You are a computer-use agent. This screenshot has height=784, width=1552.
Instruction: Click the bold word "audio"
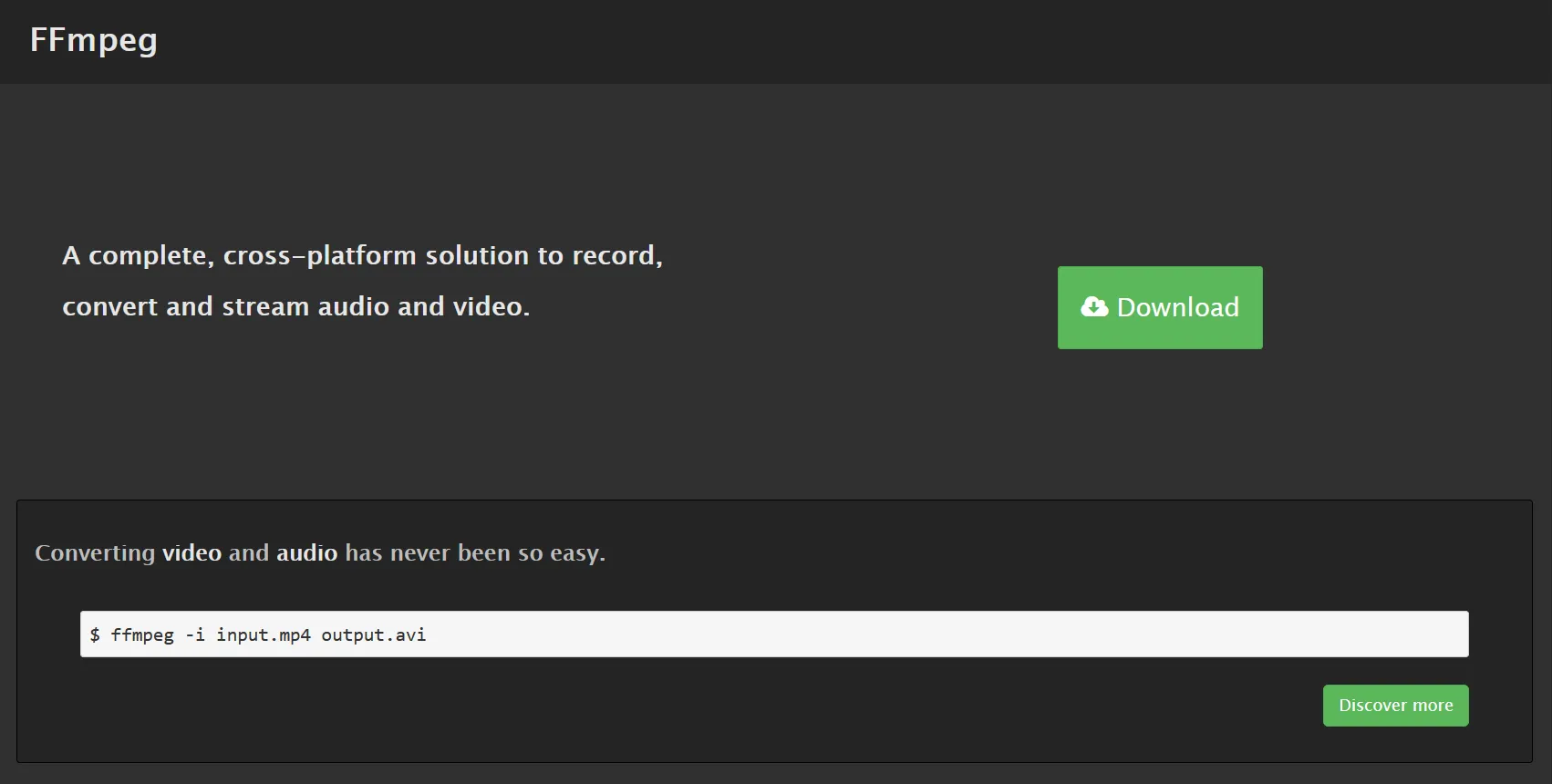[306, 553]
